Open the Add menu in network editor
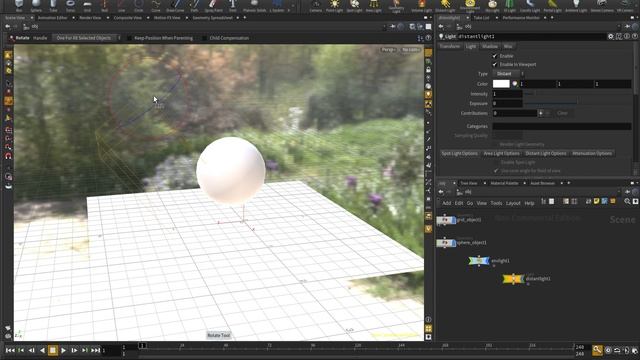This screenshot has height=360, width=640. pos(447,203)
